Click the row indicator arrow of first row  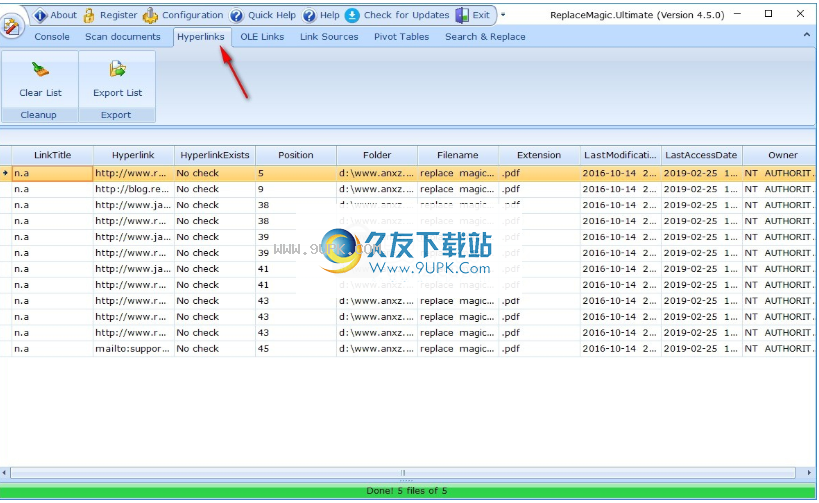pos(5,173)
